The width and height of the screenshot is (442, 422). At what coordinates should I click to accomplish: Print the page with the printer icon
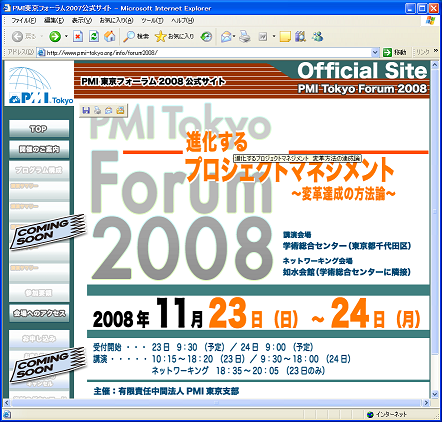pos(245,36)
